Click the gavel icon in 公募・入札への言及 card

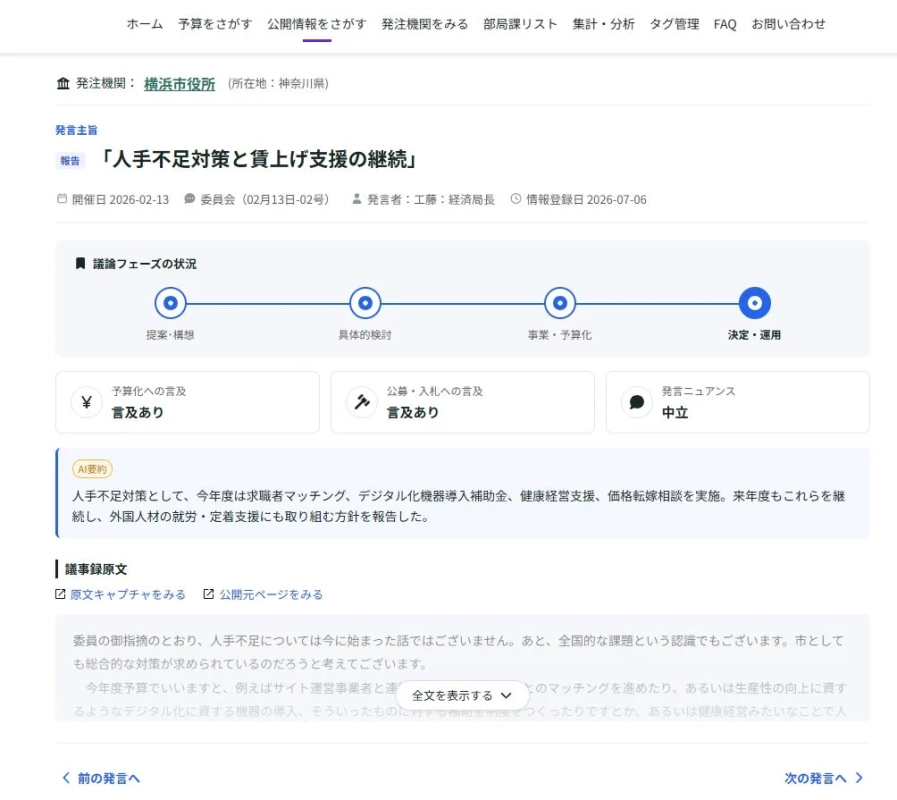pos(362,402)
